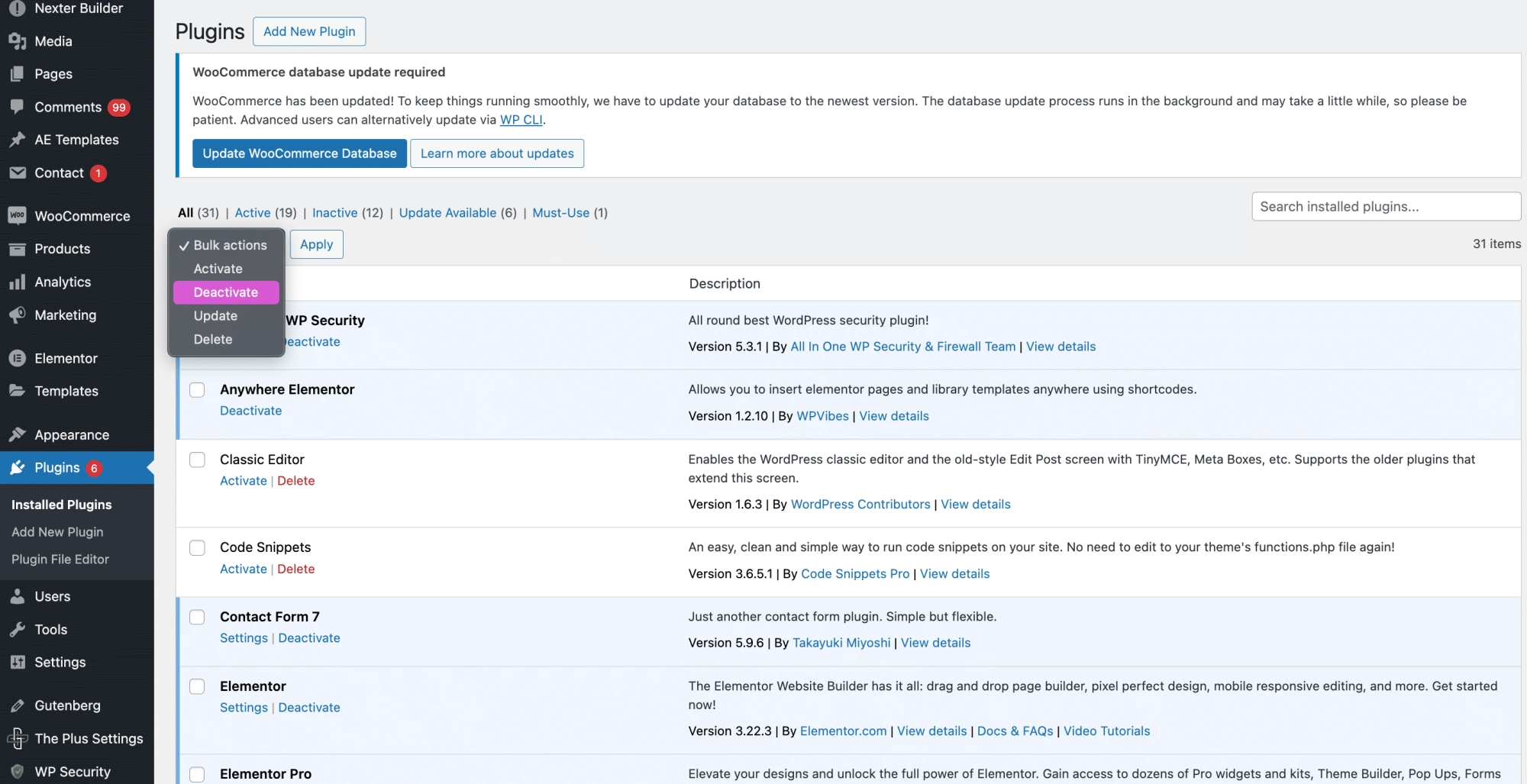Tick the Contact Form 7 checkbox
Screen dimensions: 1527x784
pos(197,617)
